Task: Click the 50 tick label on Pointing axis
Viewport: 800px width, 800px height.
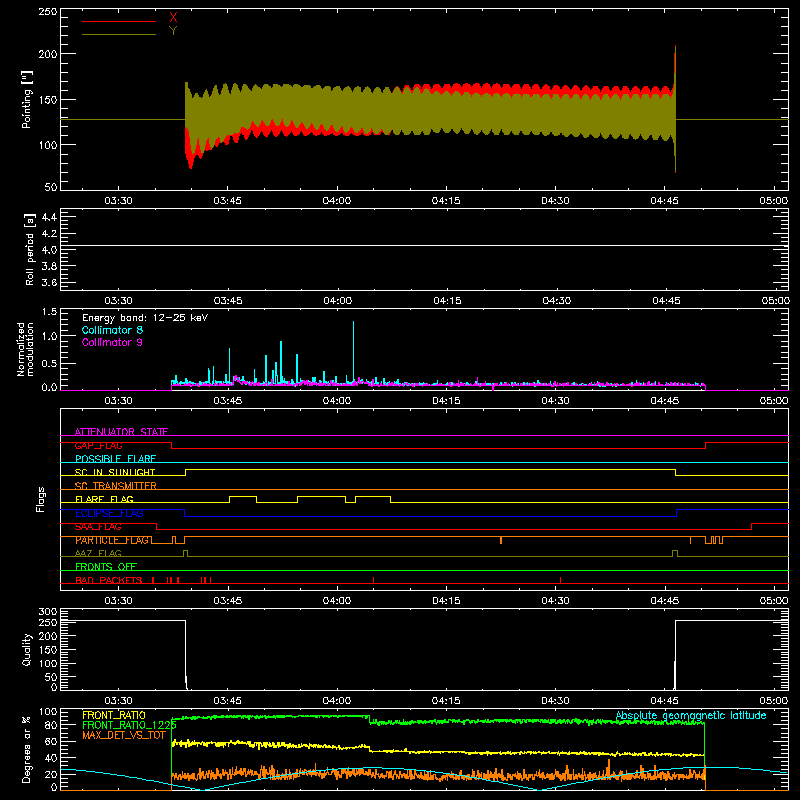Action: coord(51,187)
